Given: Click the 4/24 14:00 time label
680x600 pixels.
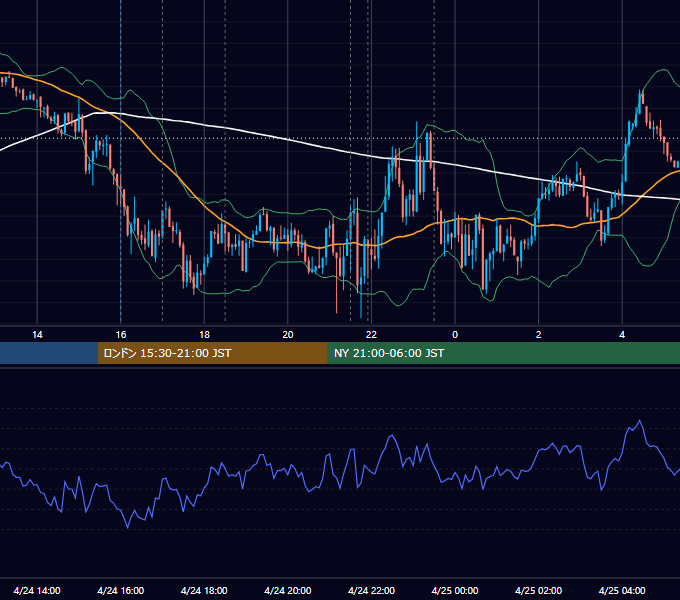Looking at the screenshot, I should click(37, 590).
